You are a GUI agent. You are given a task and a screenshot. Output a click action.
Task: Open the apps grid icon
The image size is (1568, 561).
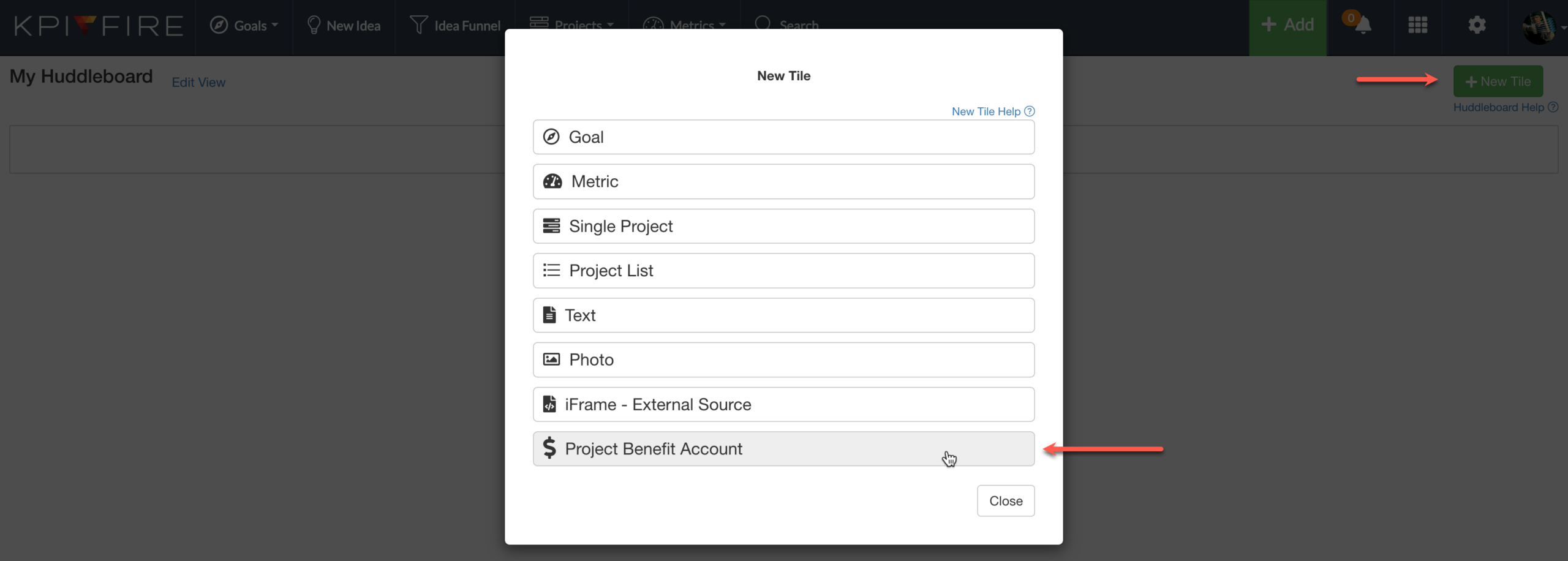1417,25
